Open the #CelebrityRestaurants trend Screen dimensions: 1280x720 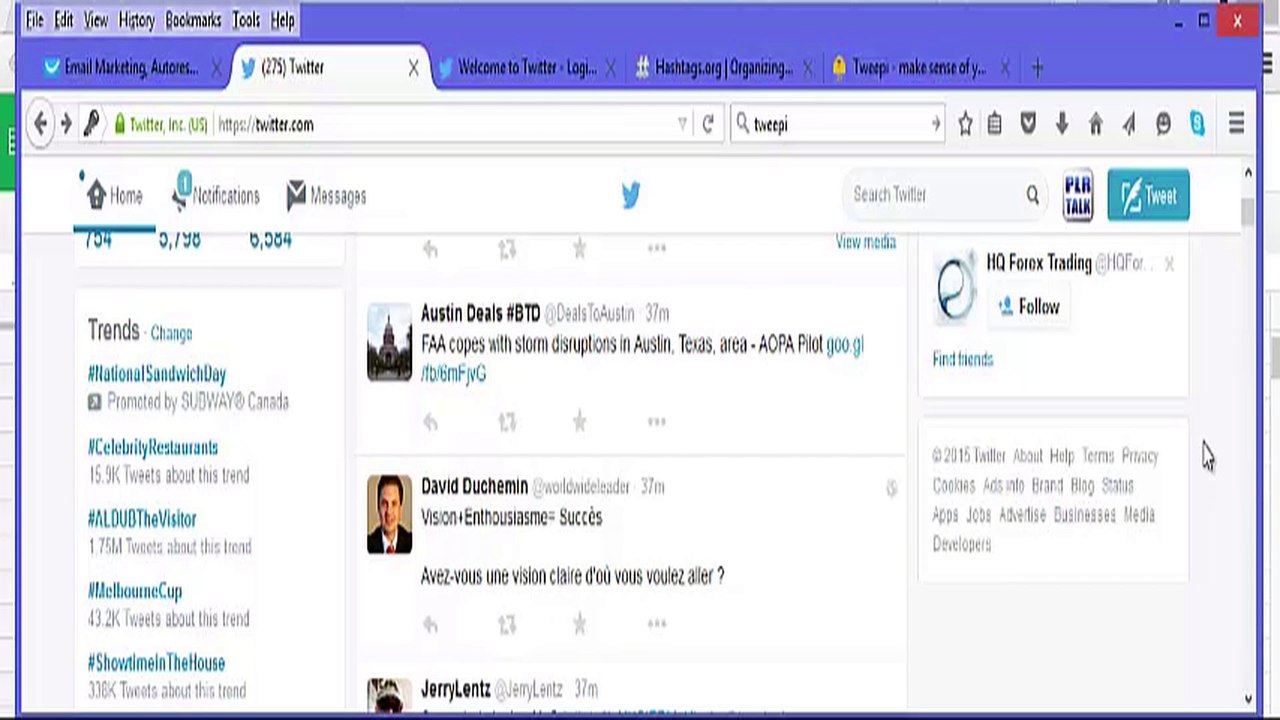pos(153,447)
